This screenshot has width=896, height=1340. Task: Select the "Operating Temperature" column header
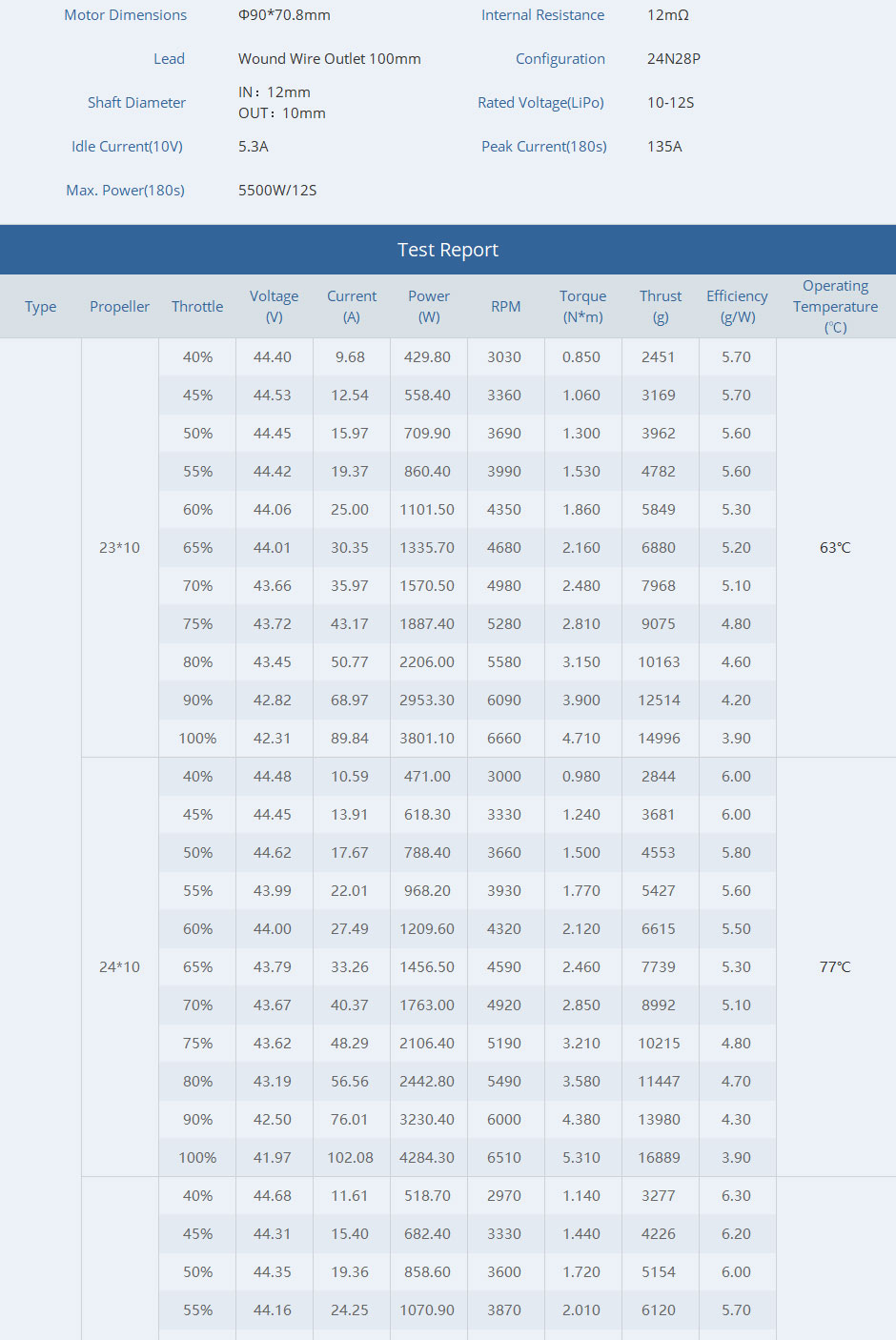click(x=835, y=307)
